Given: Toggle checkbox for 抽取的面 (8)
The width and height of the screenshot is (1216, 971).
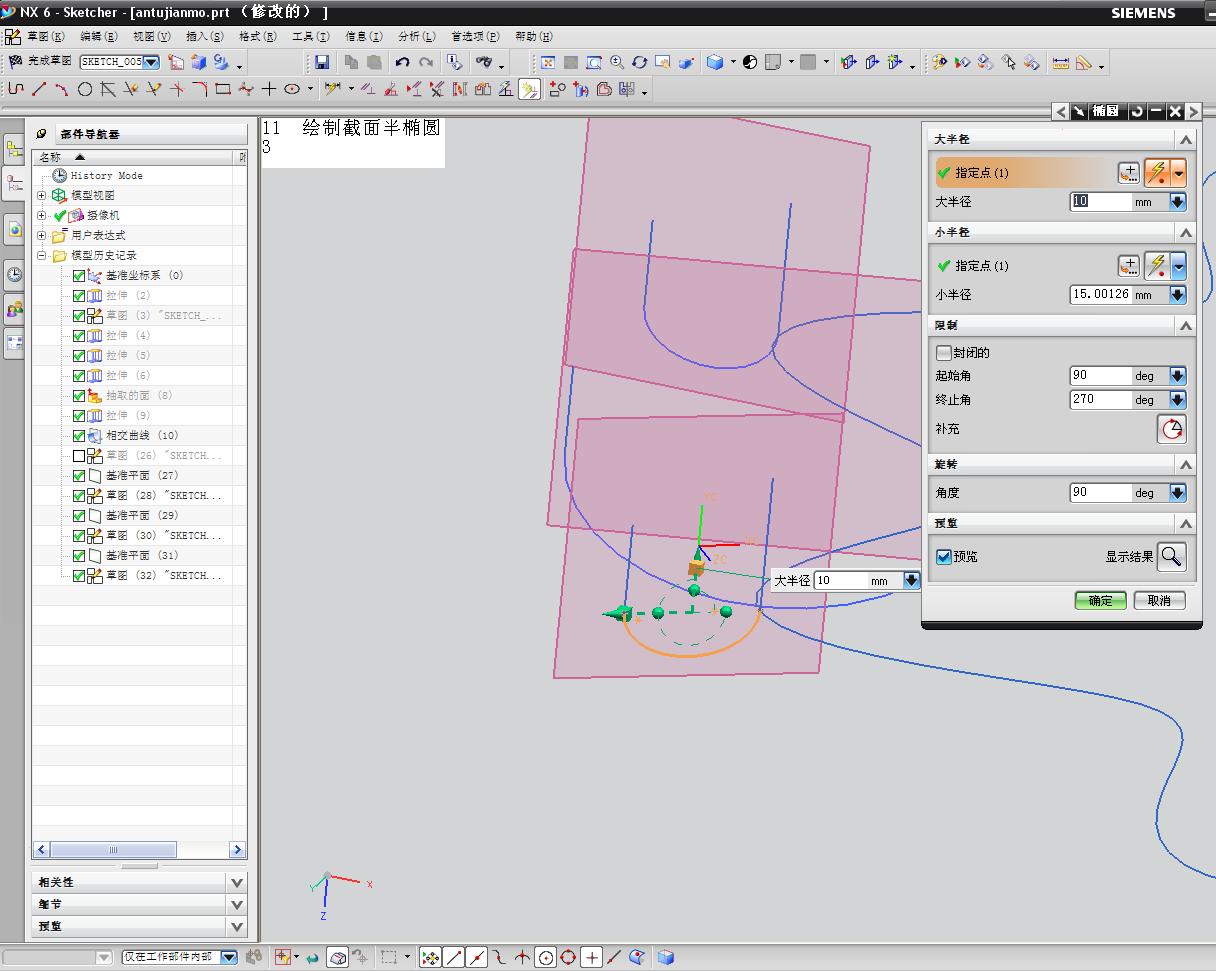Looking at the screenshot, I should (79, 396).
